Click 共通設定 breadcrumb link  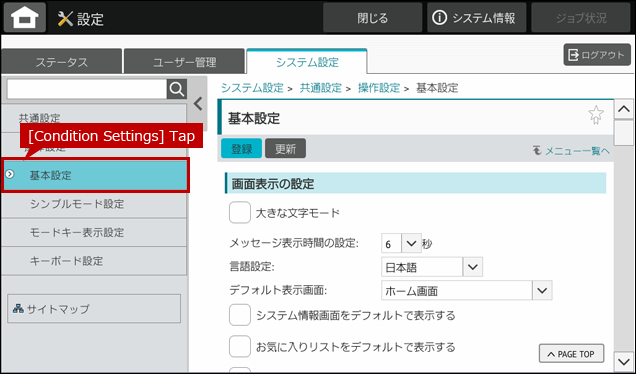(320, 88)
